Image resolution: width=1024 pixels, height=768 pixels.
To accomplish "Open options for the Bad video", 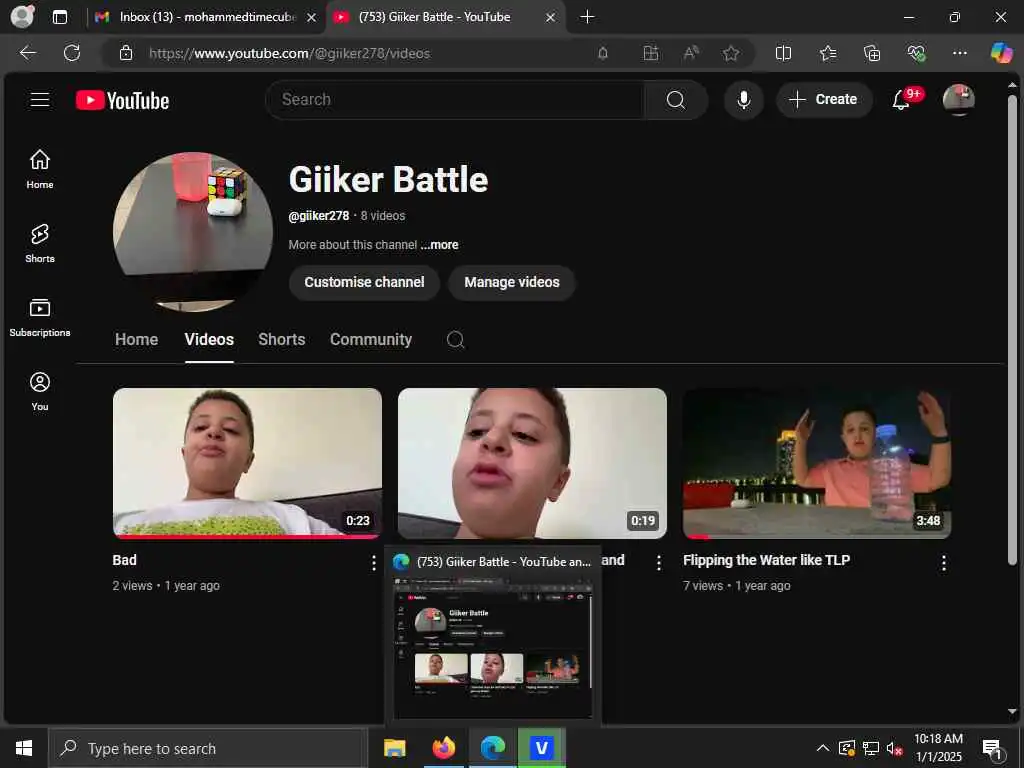I will click(x=374, y=563).
